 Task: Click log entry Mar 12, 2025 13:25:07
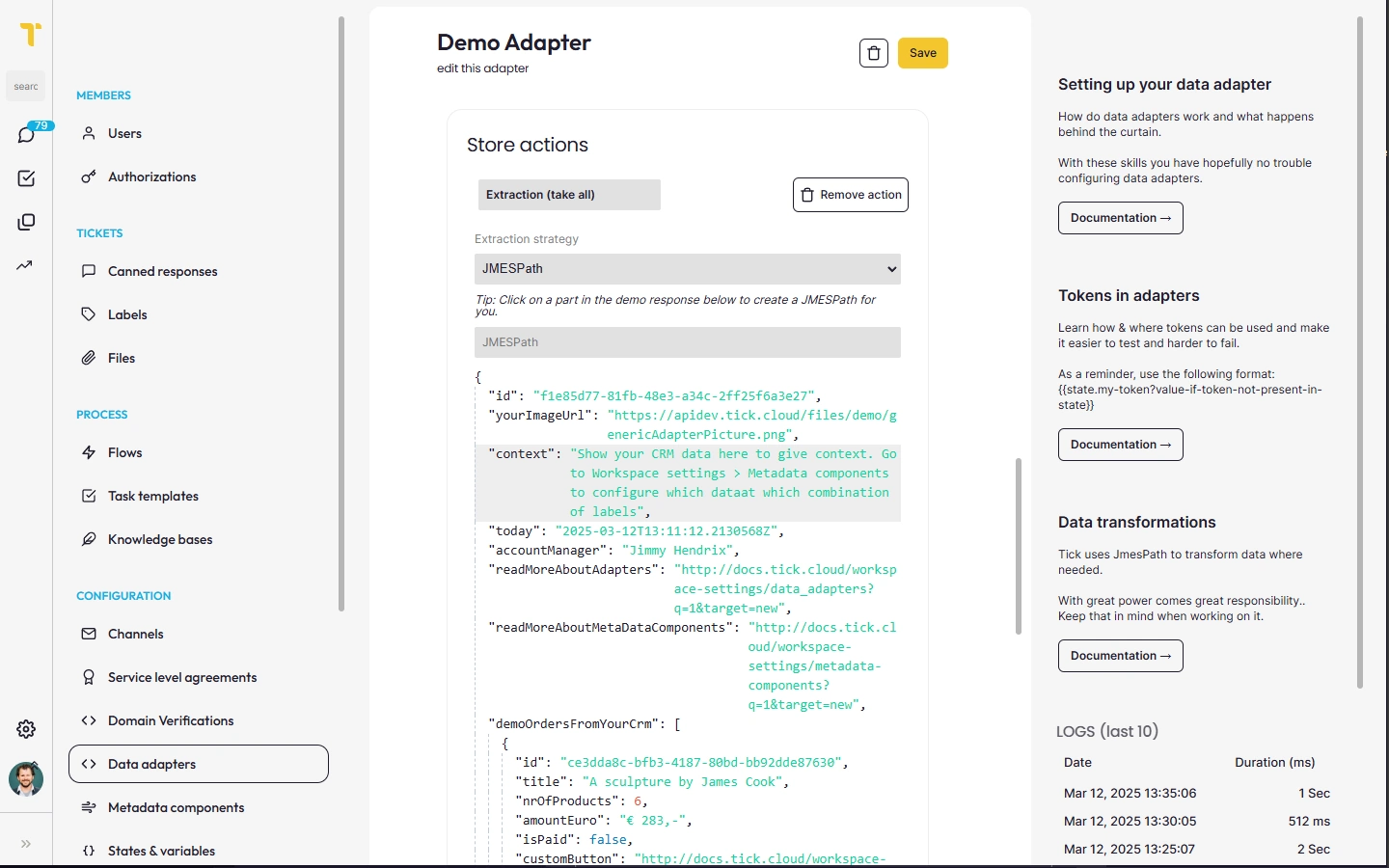click(1197, 849)
